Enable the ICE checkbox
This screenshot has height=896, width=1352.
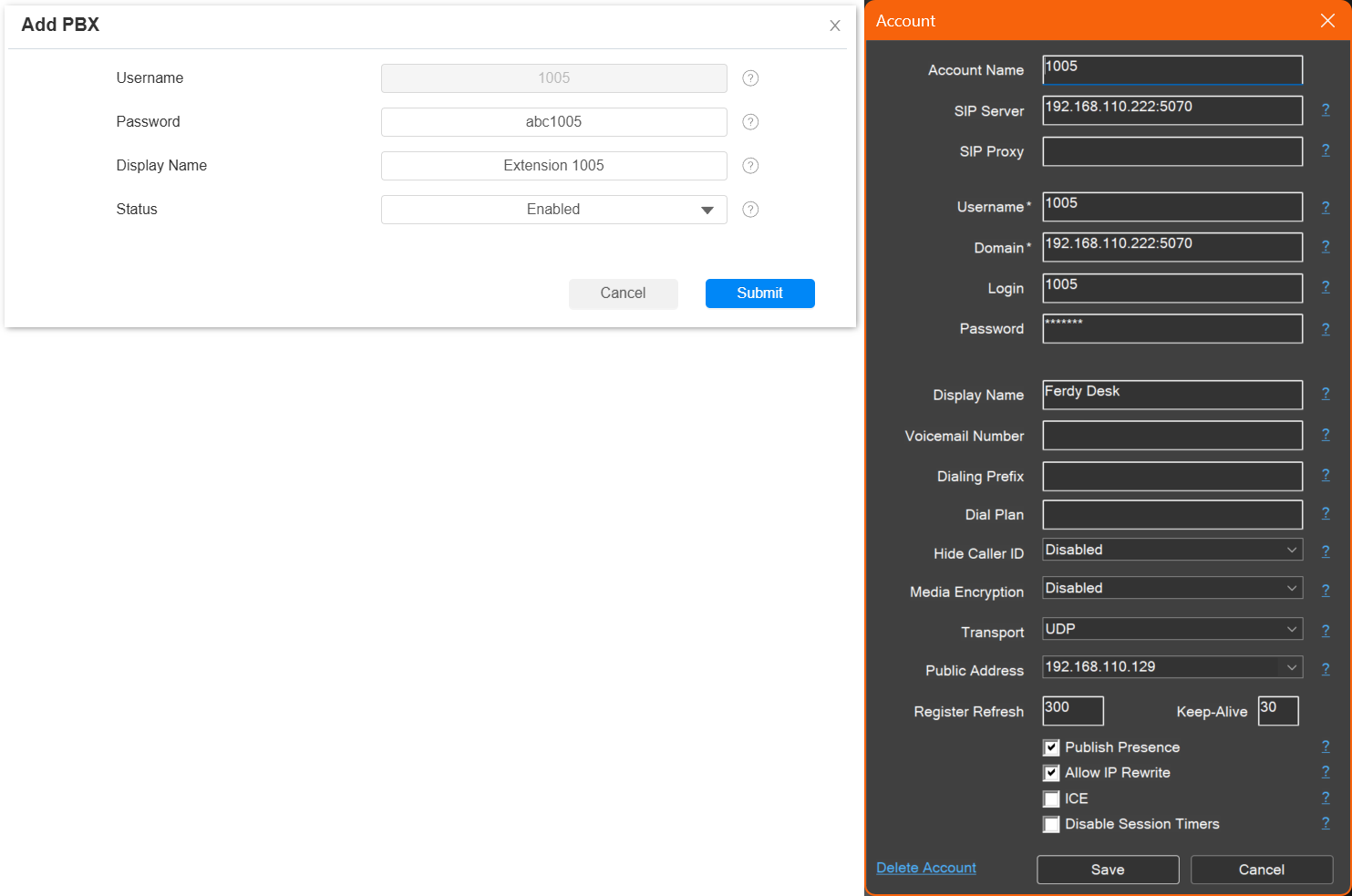click(x=1051, y=798)
